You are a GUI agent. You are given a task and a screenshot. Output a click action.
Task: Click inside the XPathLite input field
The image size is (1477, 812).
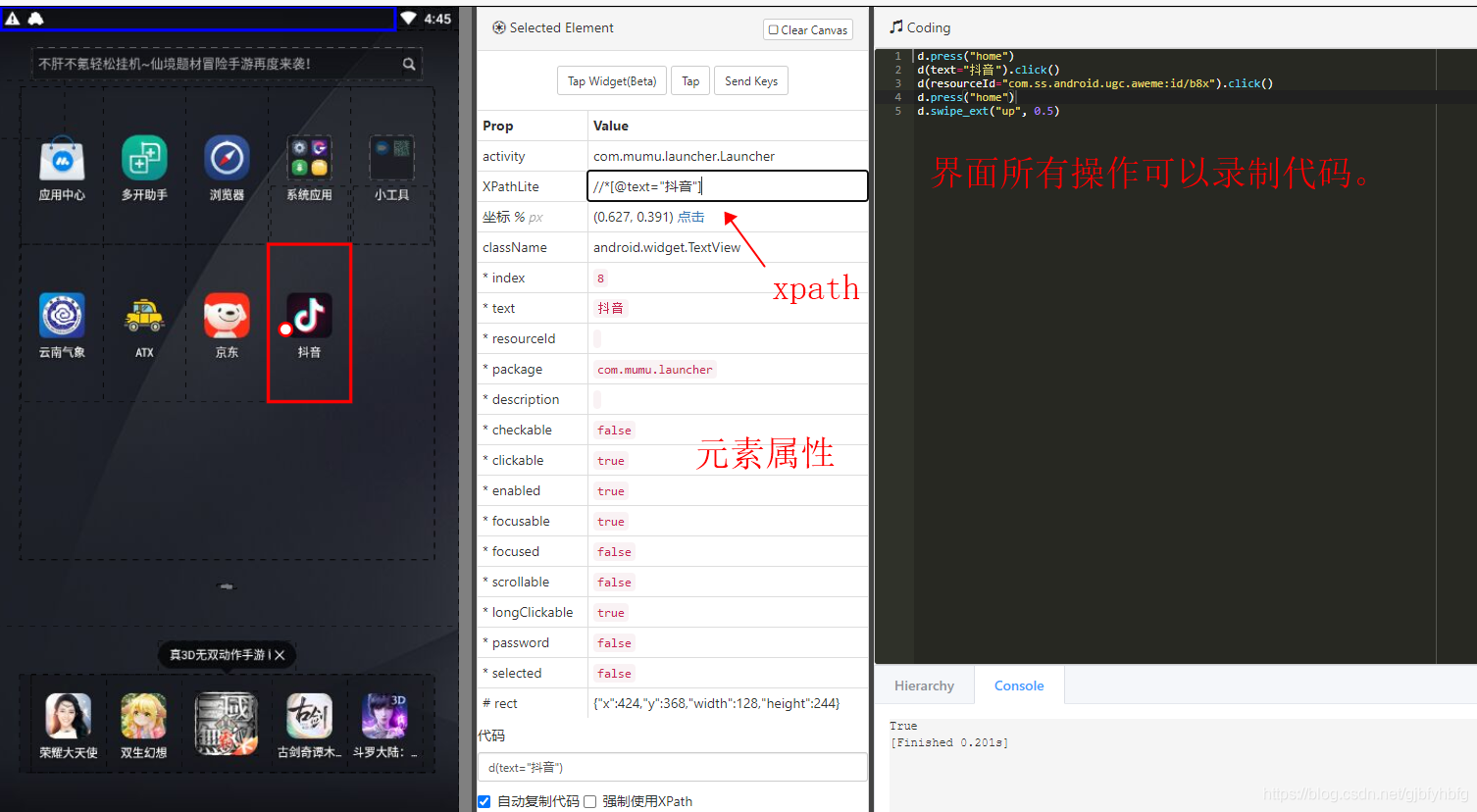click(x=726, y=185)
